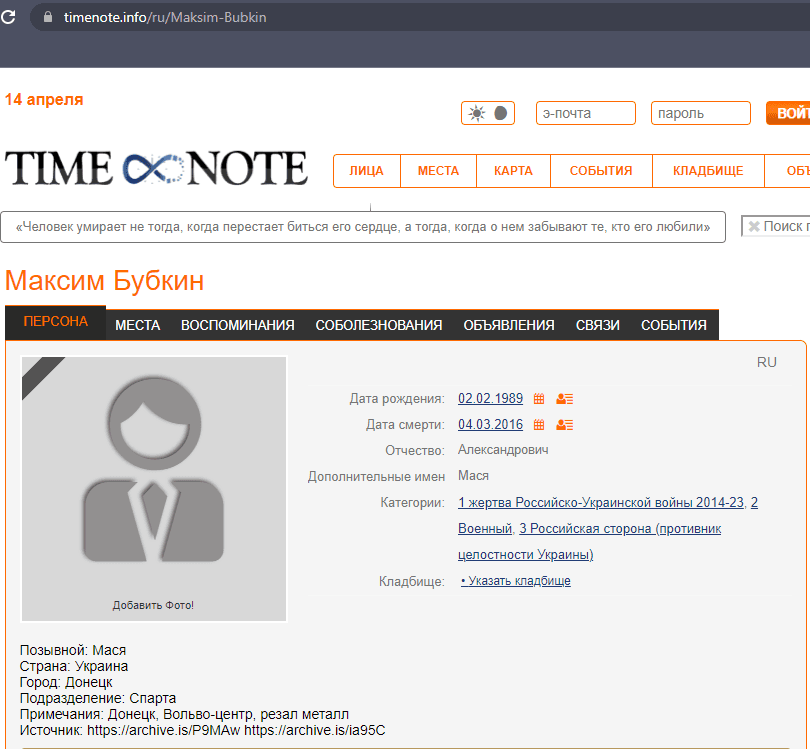Click the patronymic value Александрович
This screenshot has height=749, width=810.
tap(503, 450)
